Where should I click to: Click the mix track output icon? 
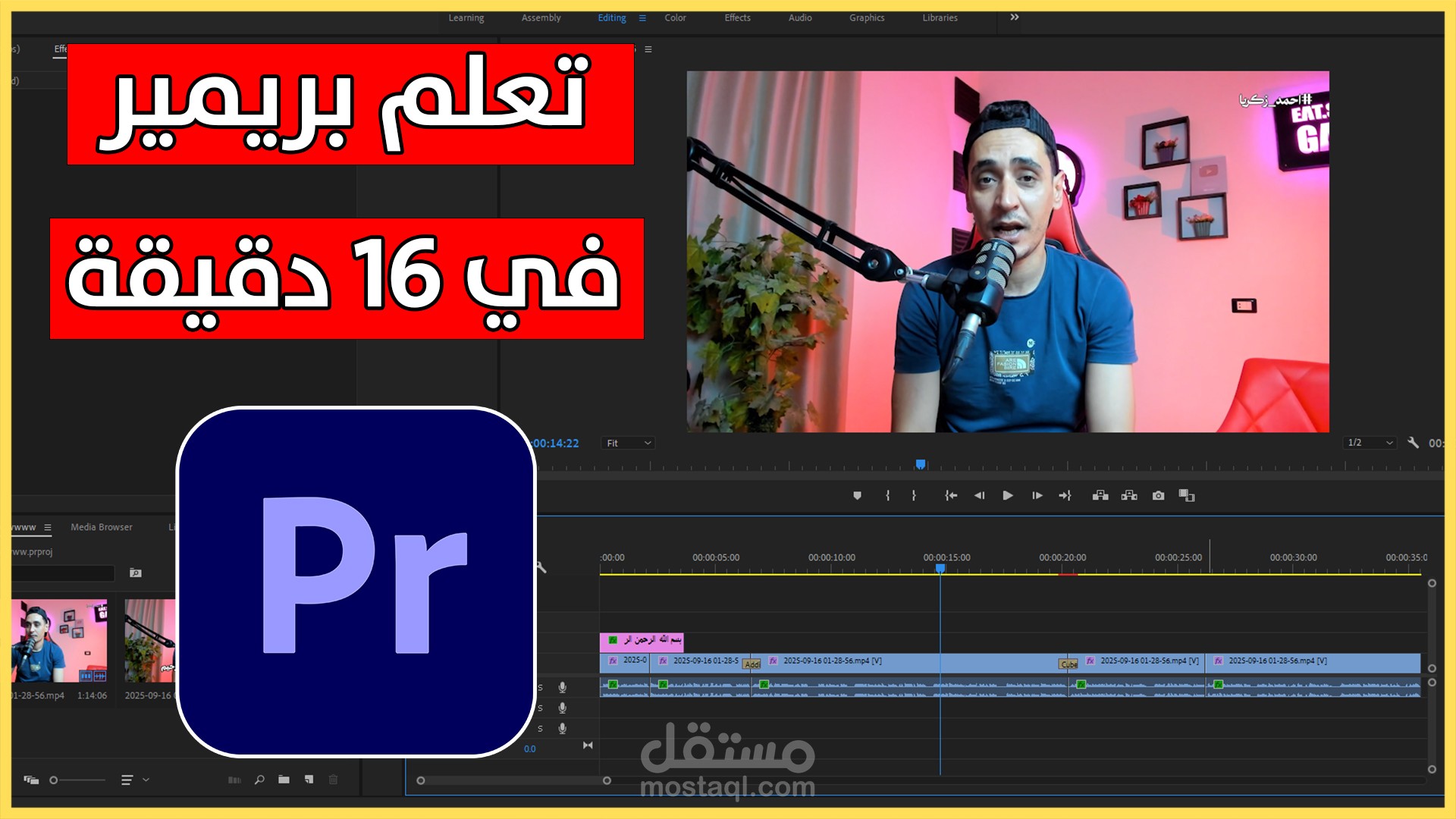pyautogui.click(x=588, y=745)
